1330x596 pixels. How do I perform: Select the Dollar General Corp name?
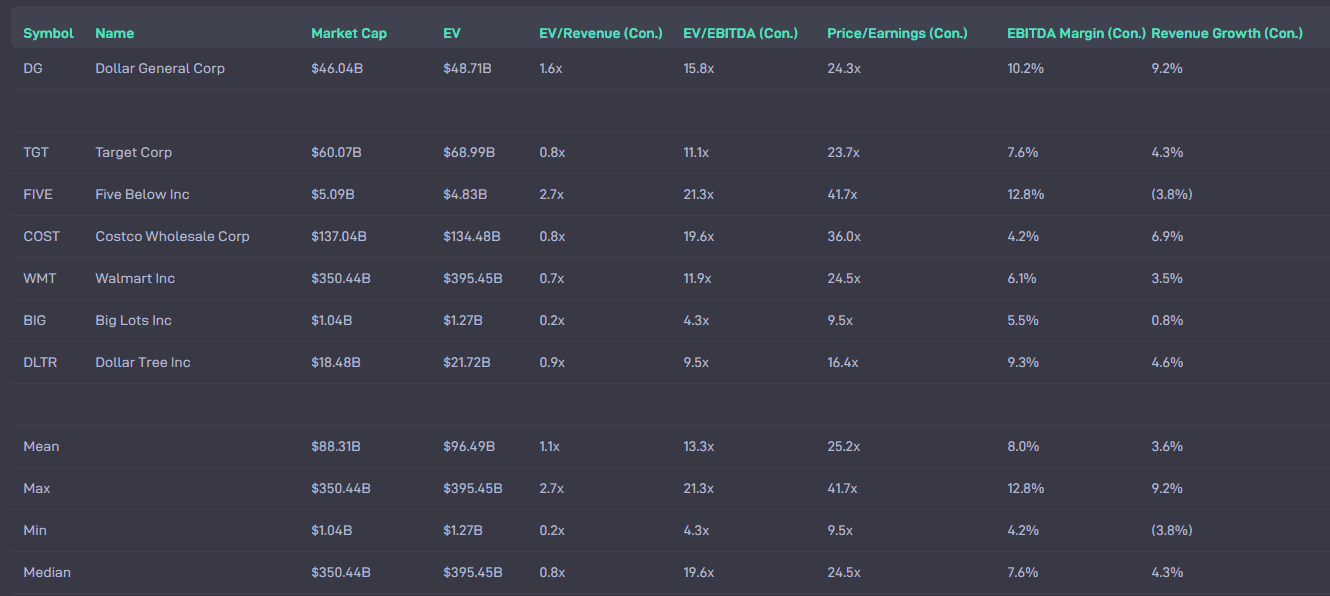tap(160, 68)
